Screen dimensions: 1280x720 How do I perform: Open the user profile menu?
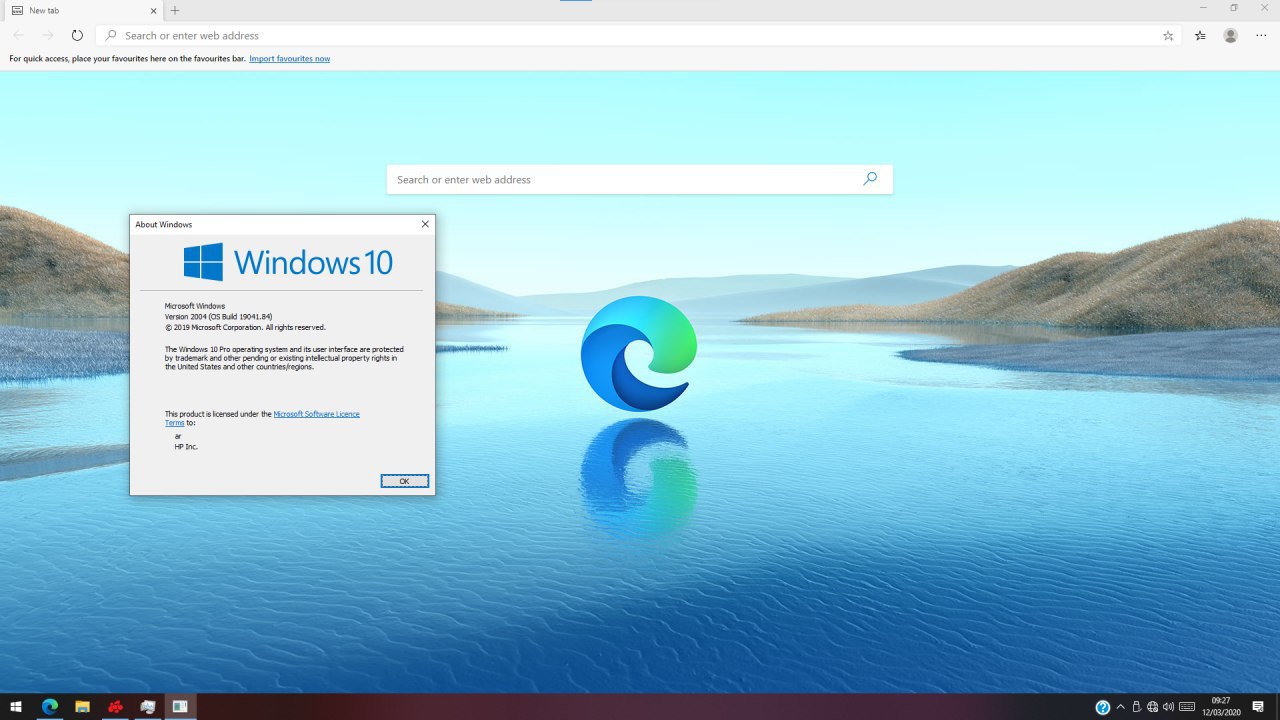(x=1231, y=35)
